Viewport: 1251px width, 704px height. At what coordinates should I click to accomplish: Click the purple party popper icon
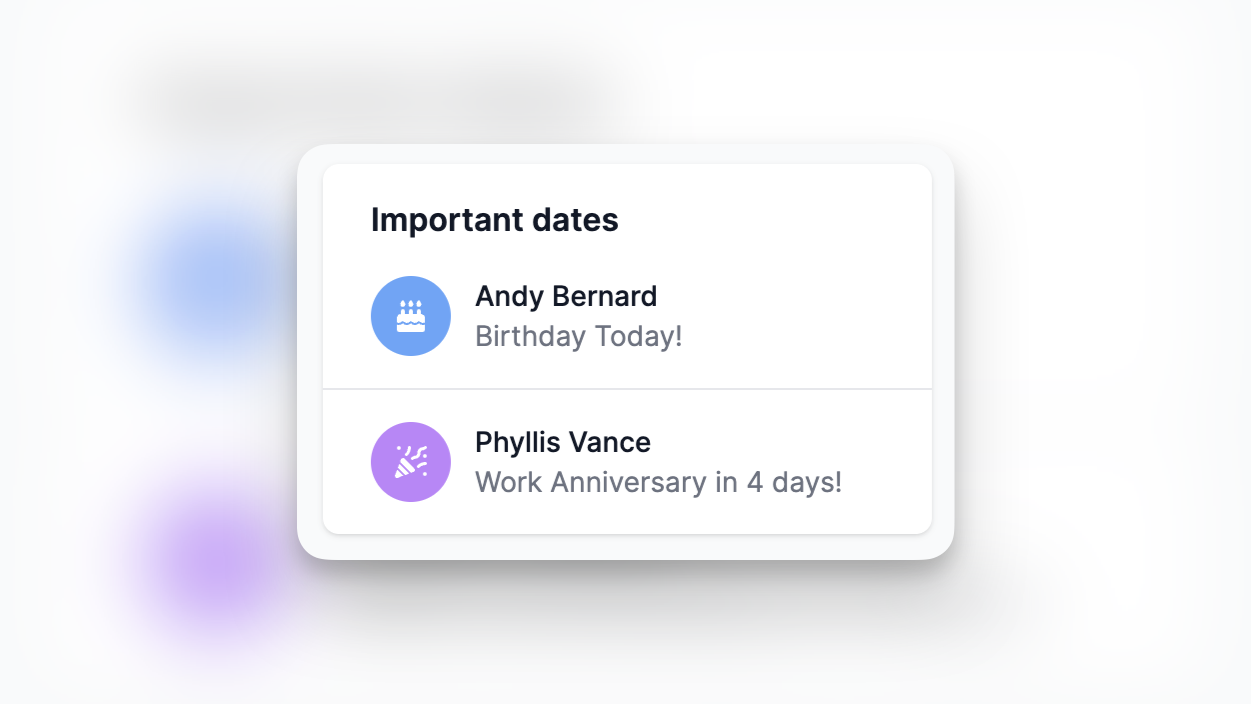point(411,462)
